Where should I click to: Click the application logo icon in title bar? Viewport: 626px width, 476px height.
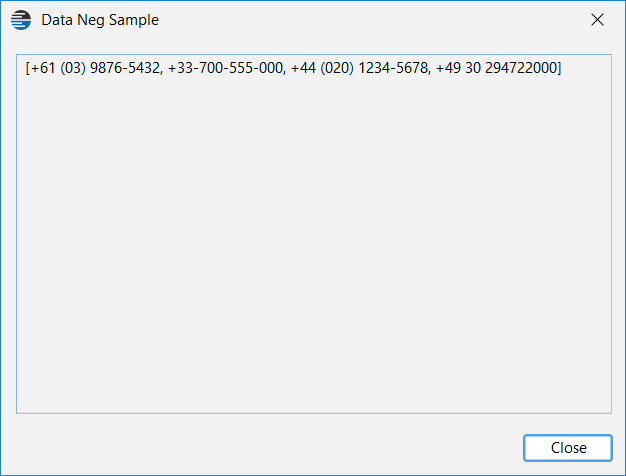[21, 20]
